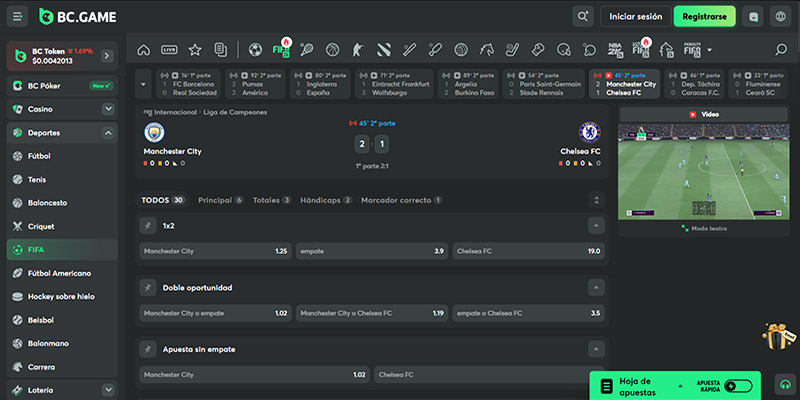The width and height of the screenshot is (800, 400).
Task: Select the American football helmet icon
Action: (x=564, y=49)
